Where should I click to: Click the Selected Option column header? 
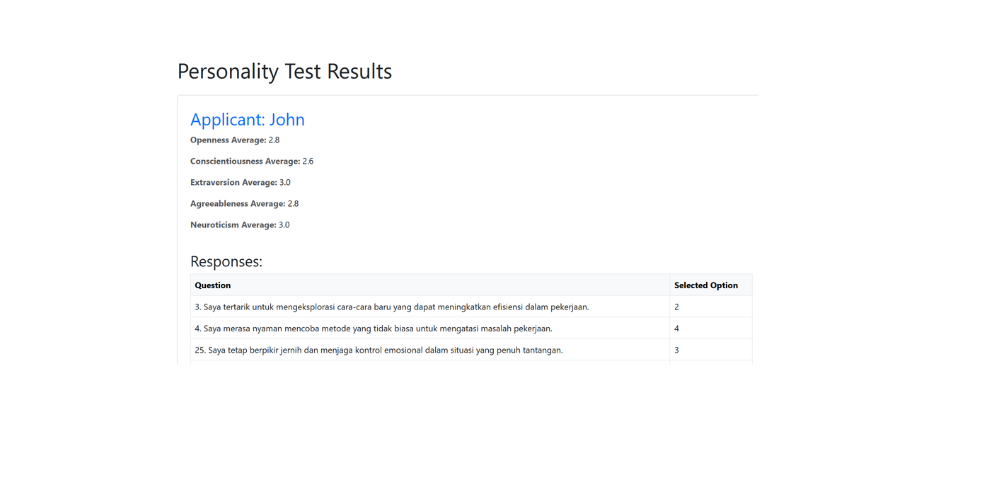(x=706, y=286)
